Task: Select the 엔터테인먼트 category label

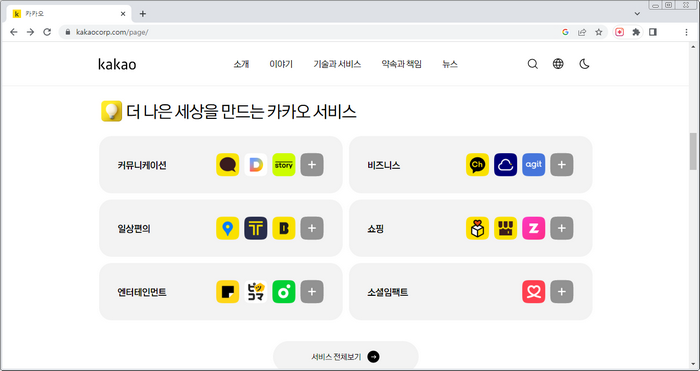Action: pos(142,292)
